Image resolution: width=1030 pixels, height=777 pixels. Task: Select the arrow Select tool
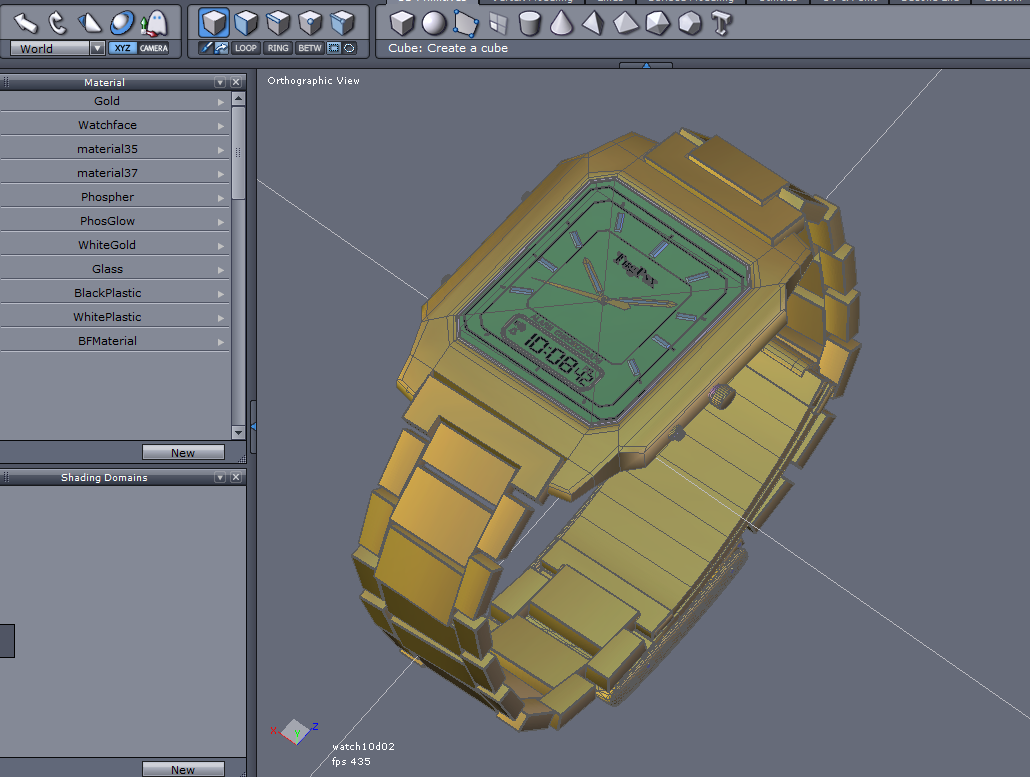pos(25,24)
